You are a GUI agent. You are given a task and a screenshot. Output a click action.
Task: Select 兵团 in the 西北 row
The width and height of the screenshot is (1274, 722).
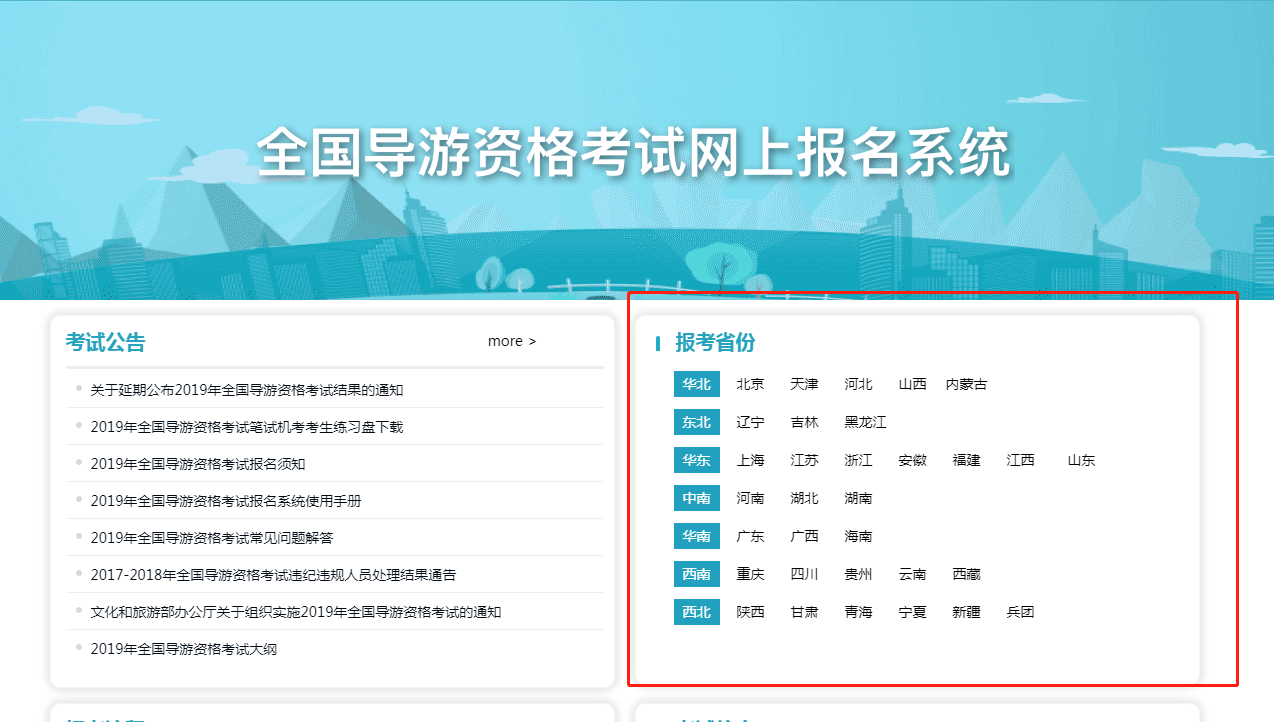click(1020, 612)
